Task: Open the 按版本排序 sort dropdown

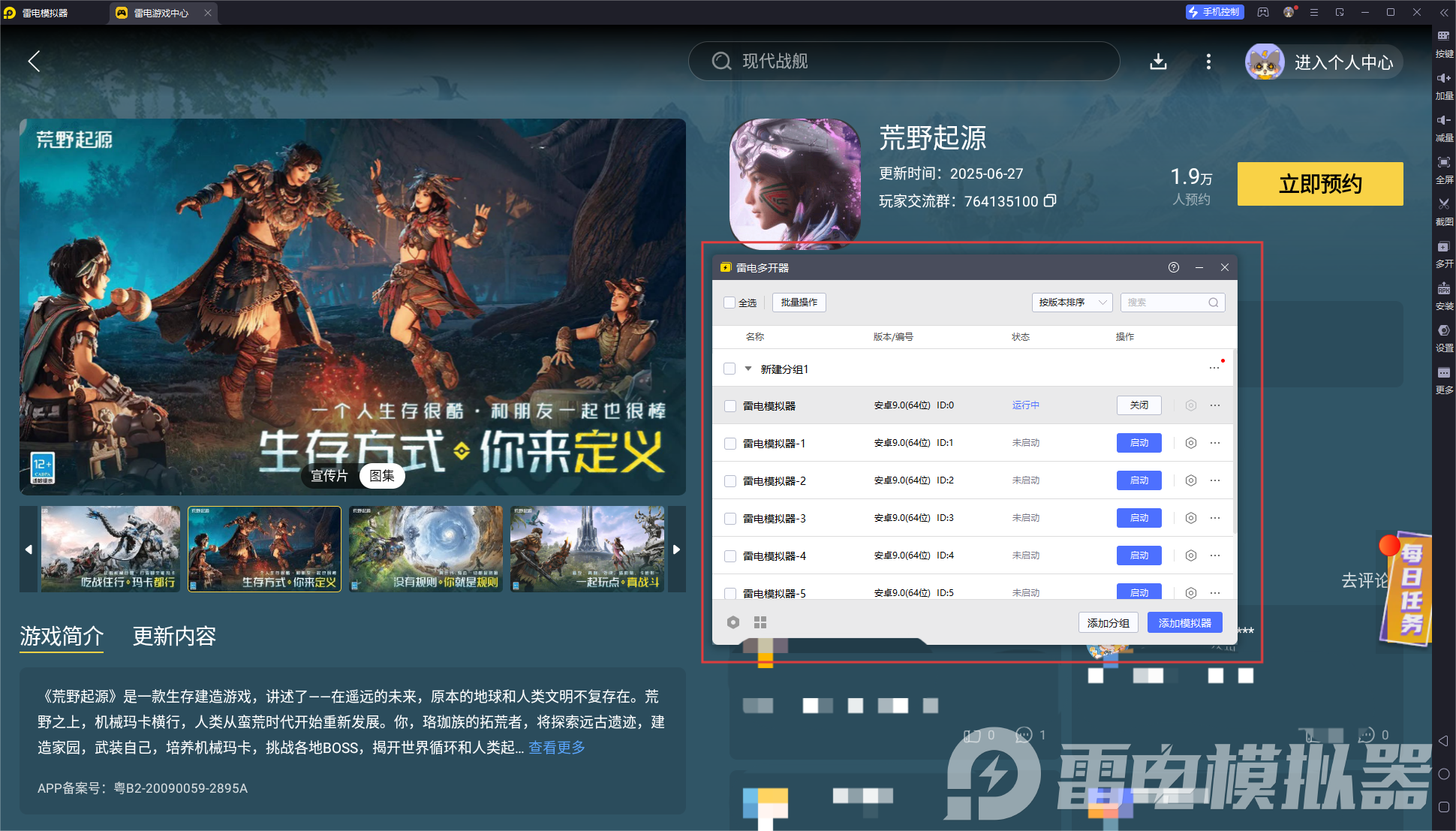Action: coord(1072,303)
